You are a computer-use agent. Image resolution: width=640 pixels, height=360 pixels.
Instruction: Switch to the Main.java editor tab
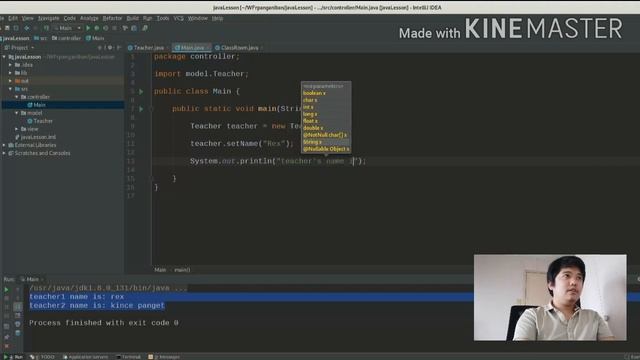pos(191,48)
